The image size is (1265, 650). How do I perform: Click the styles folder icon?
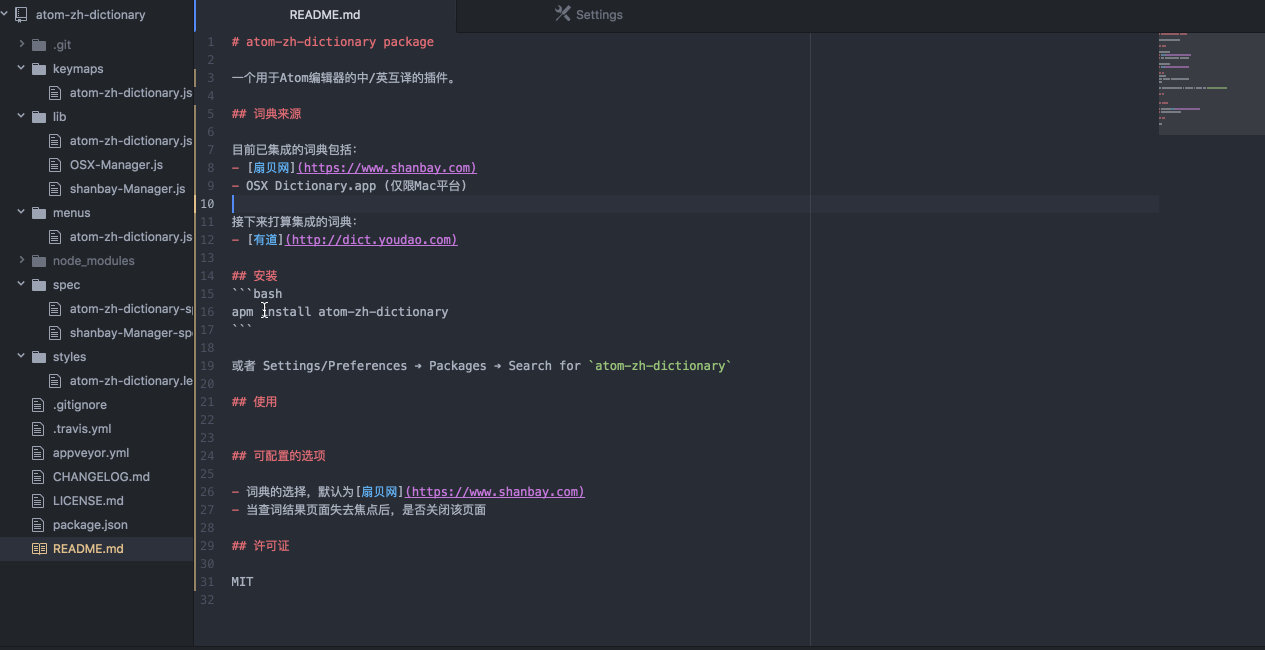pyautogui.click(x=39, y=357)
